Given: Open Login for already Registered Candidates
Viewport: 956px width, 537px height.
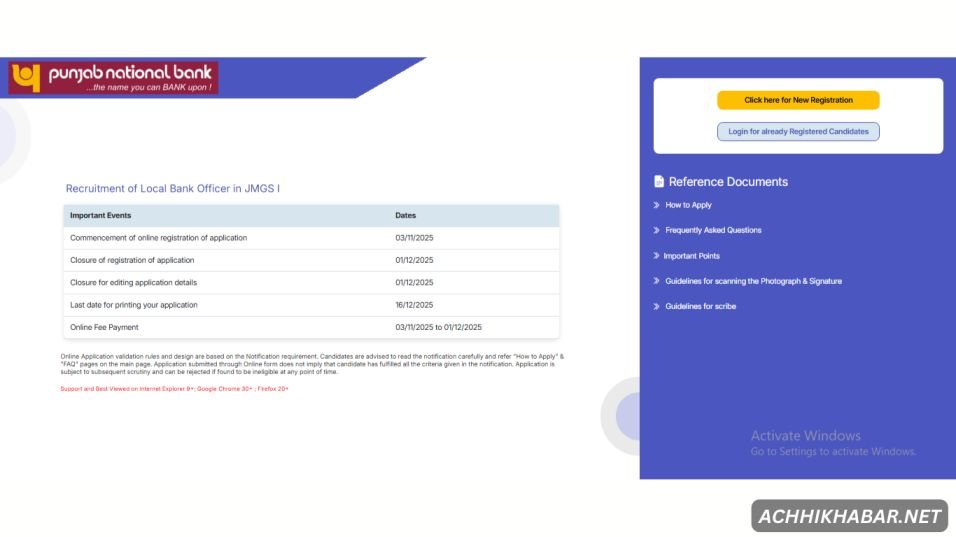Looking at the screenshot, I should [x=798, y=131].
